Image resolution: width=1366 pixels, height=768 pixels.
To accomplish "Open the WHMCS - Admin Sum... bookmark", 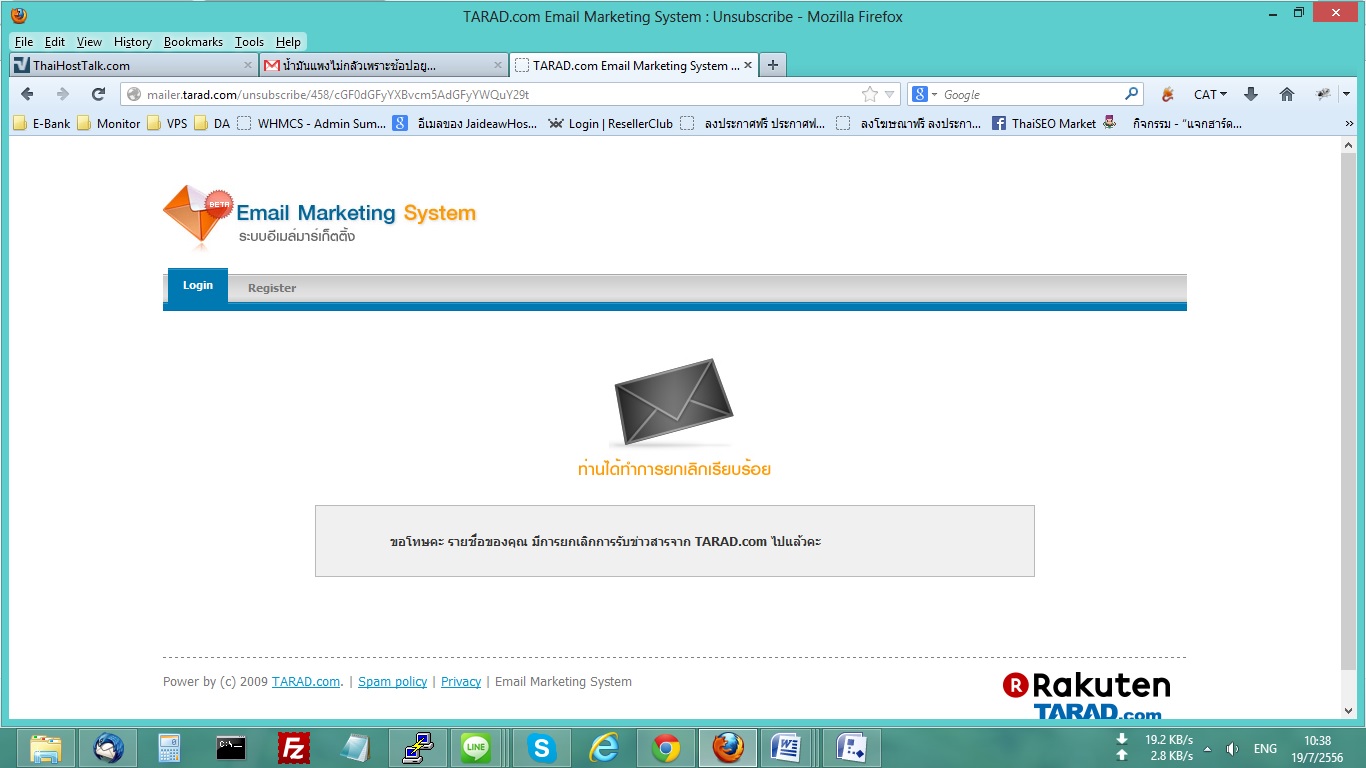I will 312,124.
